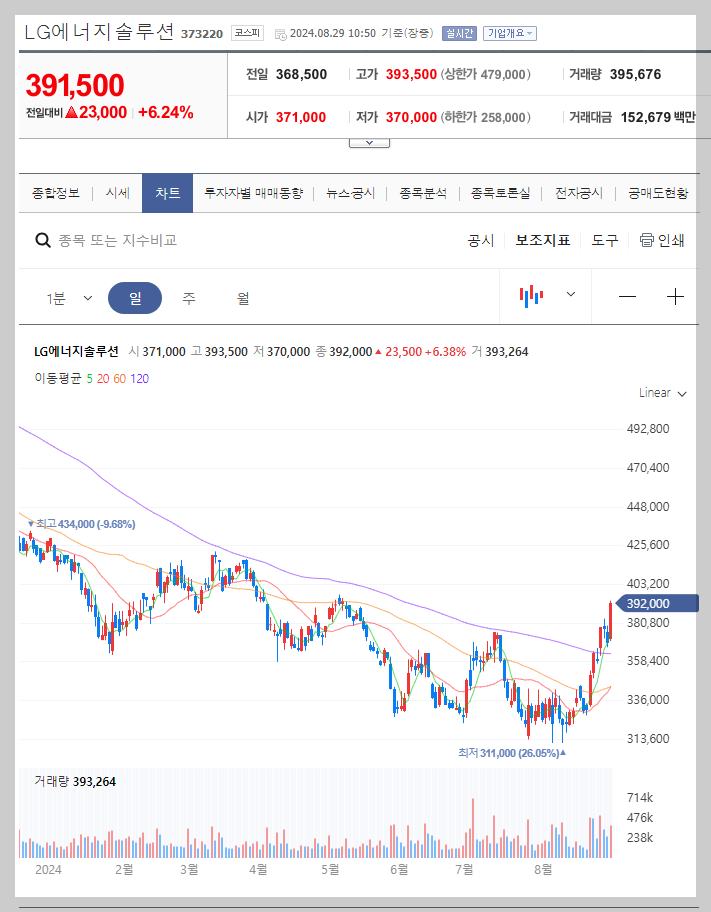The image size is (711, 912).
Task: Expand the 기업개요 dropdown
Action: 510,32
